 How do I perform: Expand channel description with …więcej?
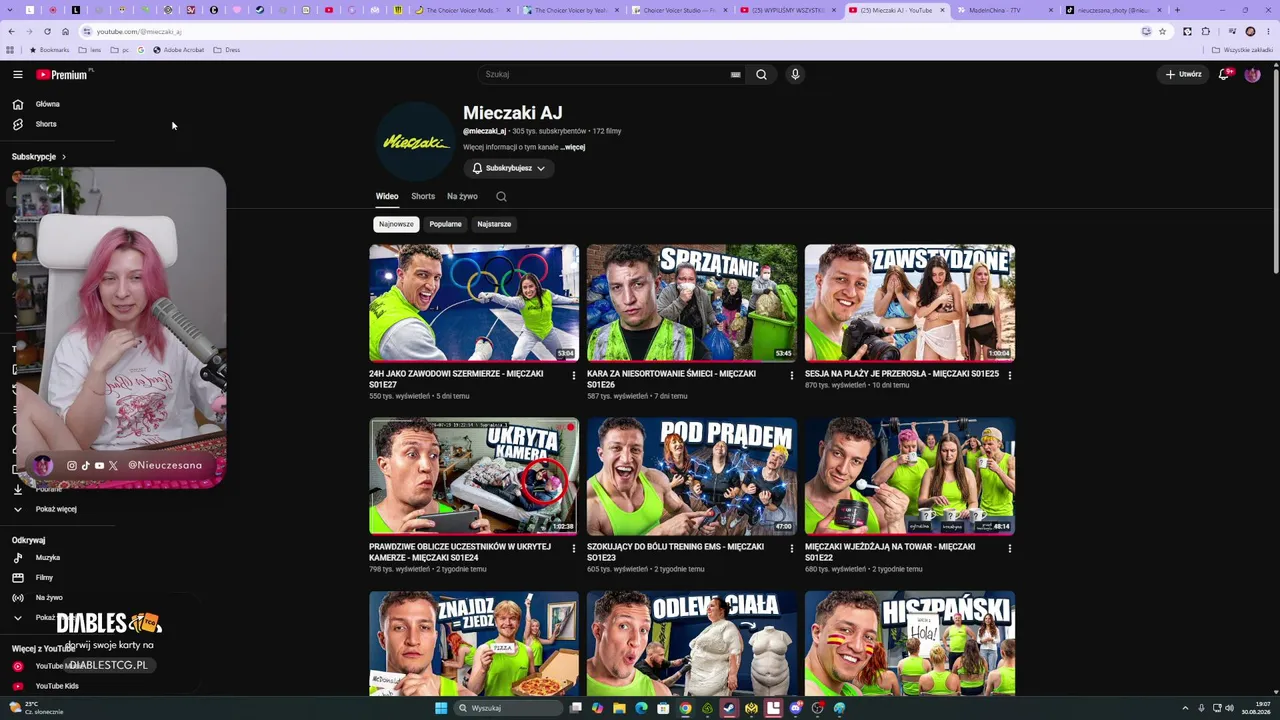click(x=573, y=147)
